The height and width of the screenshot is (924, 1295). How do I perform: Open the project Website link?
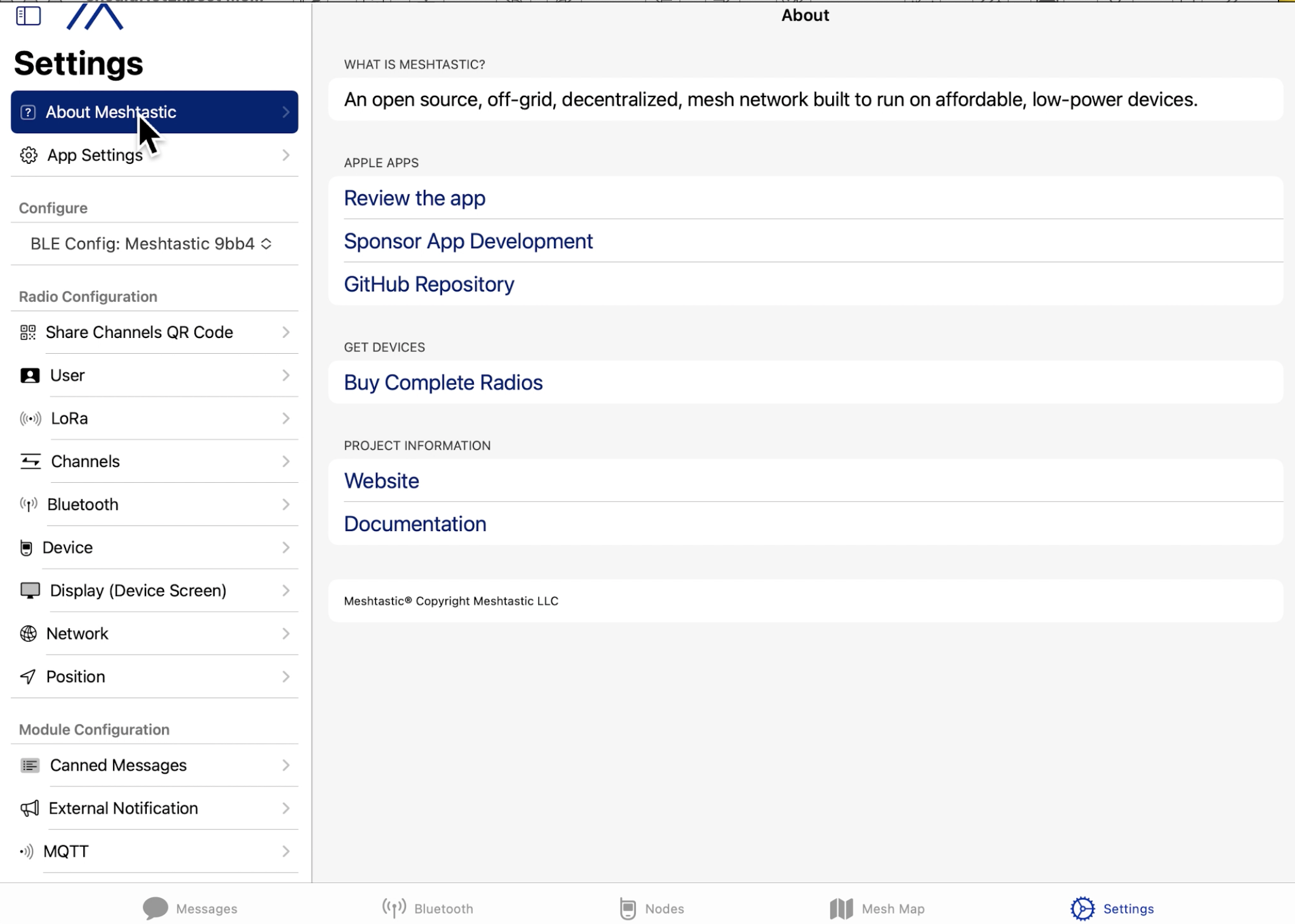[382, 481]
